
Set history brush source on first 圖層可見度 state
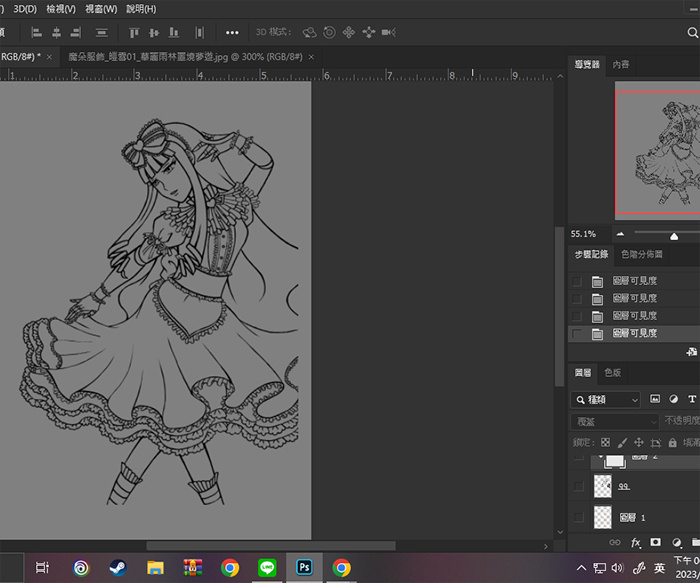577,281
